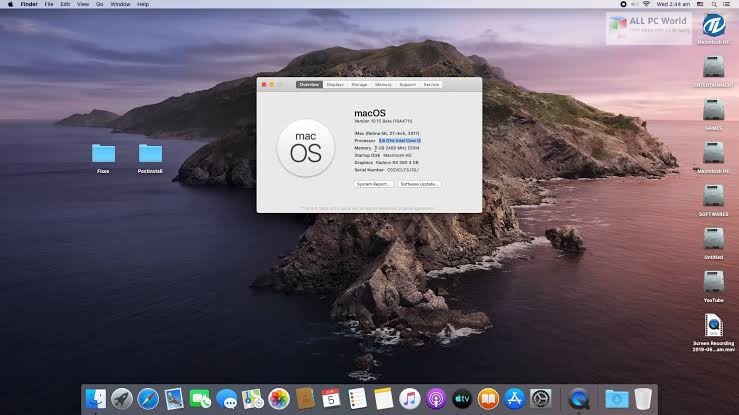Open the Screen Recording .mov file
Image resolution: width=739 pixels, height=415 pixels.
pyautogui.click(x=713, y=327)
